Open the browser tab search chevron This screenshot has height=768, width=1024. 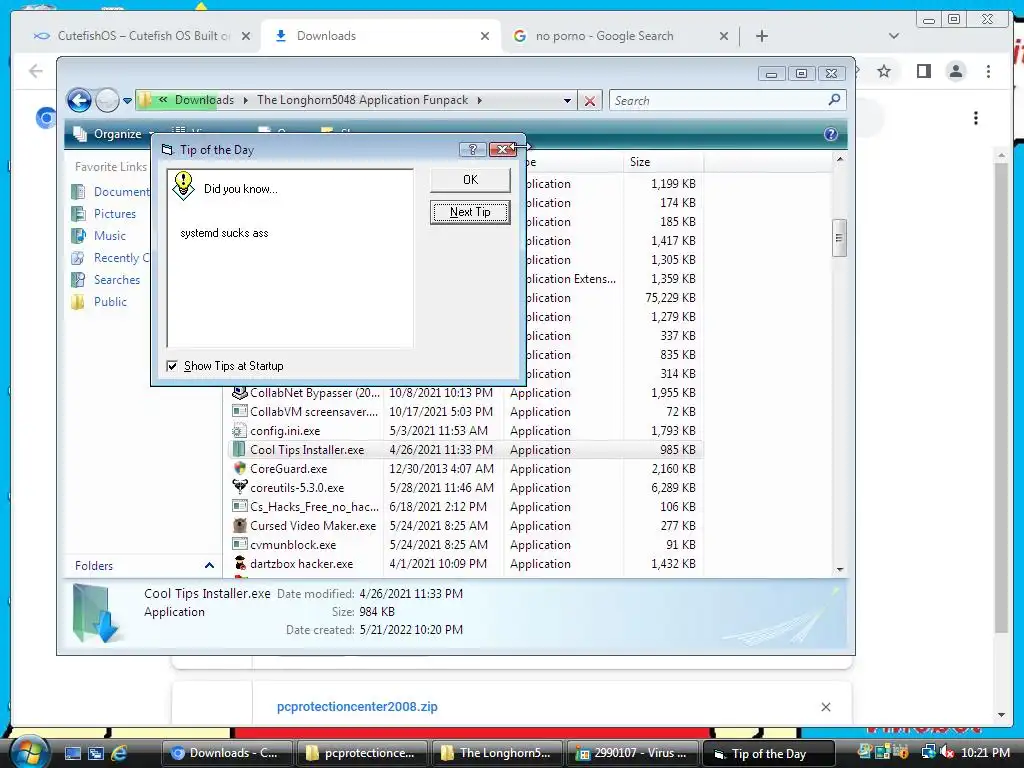[x=893, y=36]
